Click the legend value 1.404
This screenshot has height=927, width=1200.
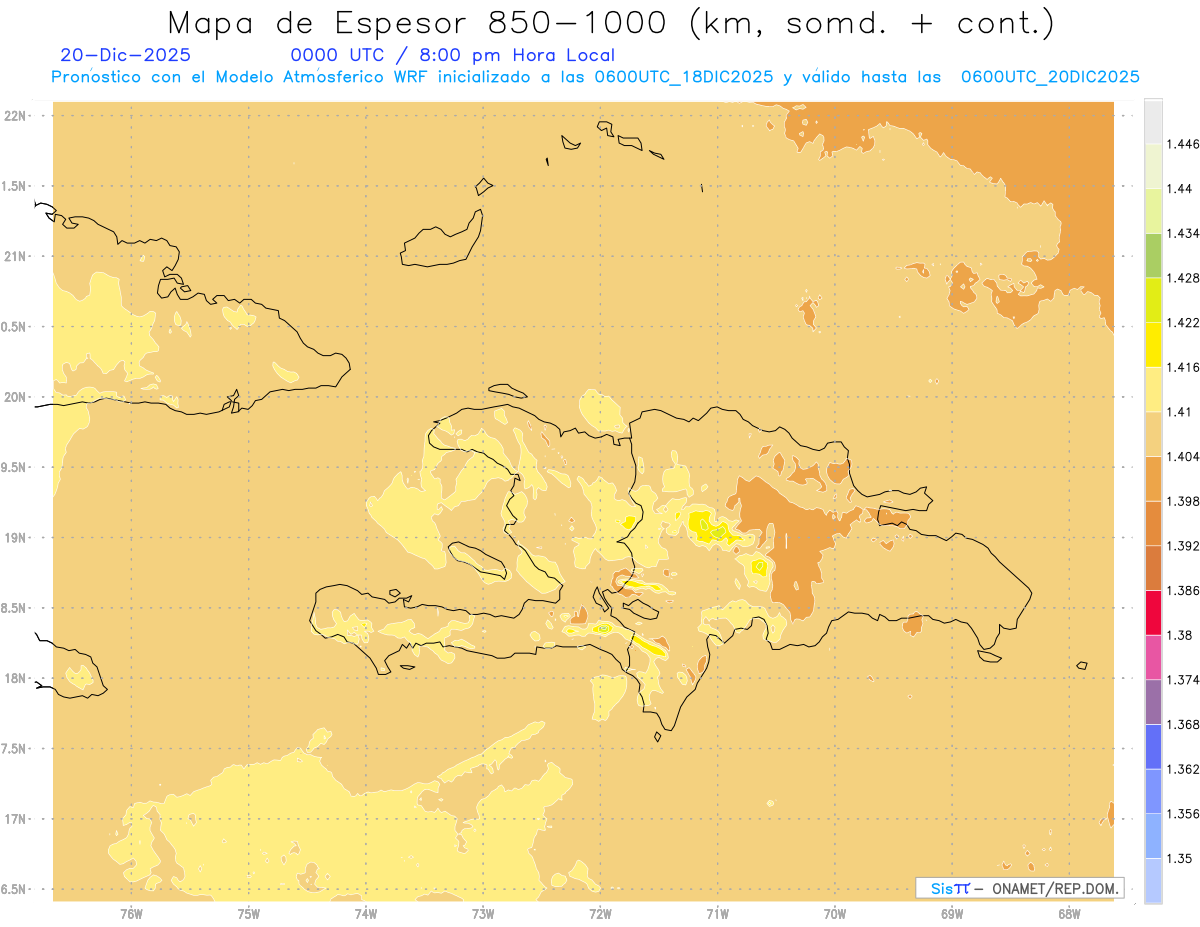click(x=1183, y=456)
